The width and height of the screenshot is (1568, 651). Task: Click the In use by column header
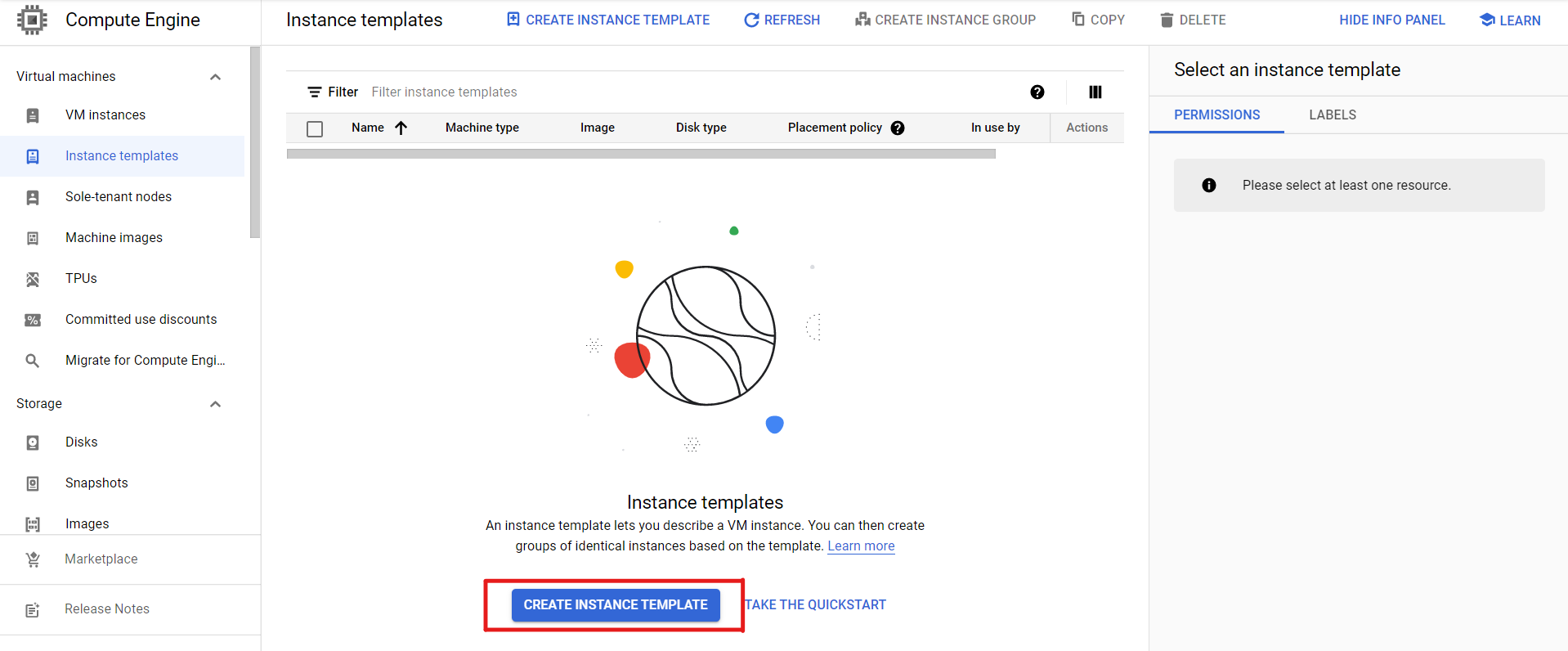coord(996,128)
